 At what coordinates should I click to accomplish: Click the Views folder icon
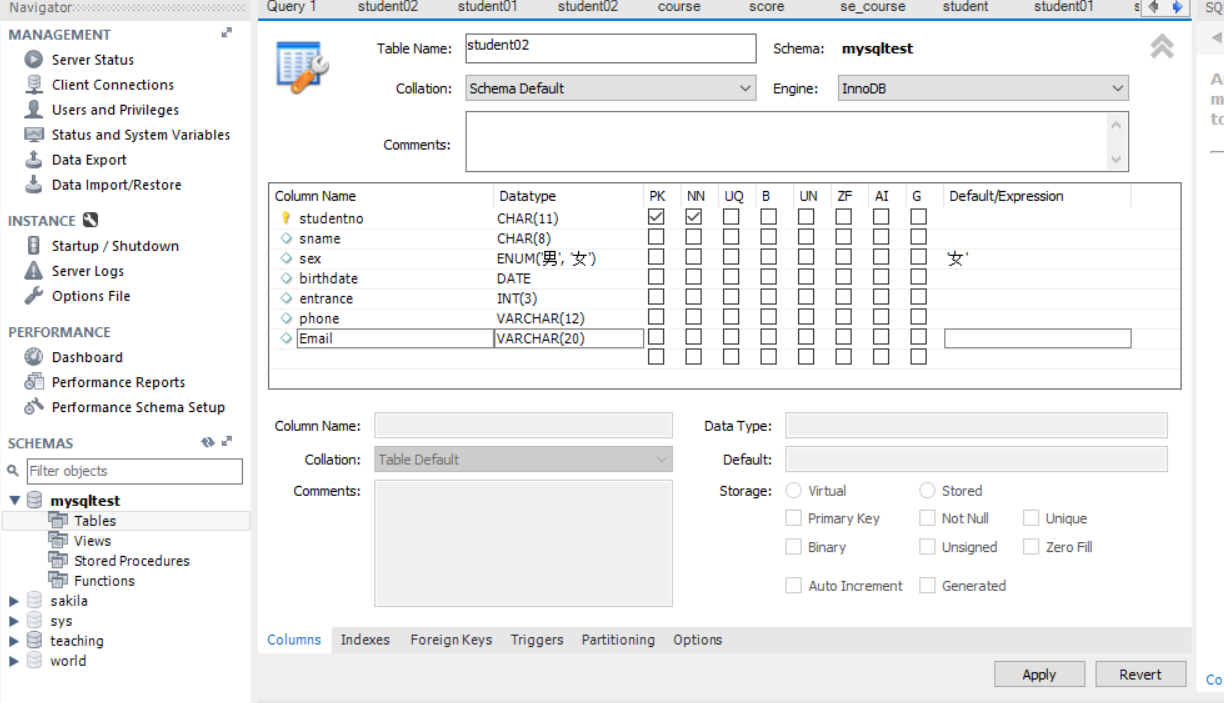(58, 540)
